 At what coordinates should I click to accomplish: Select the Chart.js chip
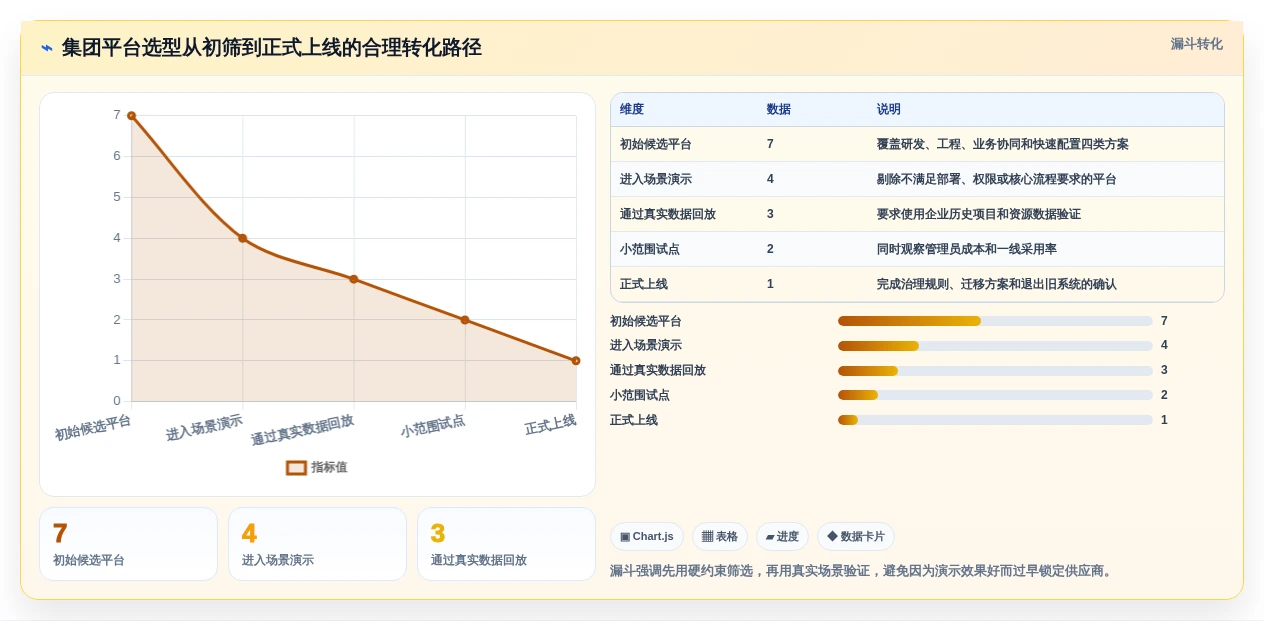(x=647, y=537)
